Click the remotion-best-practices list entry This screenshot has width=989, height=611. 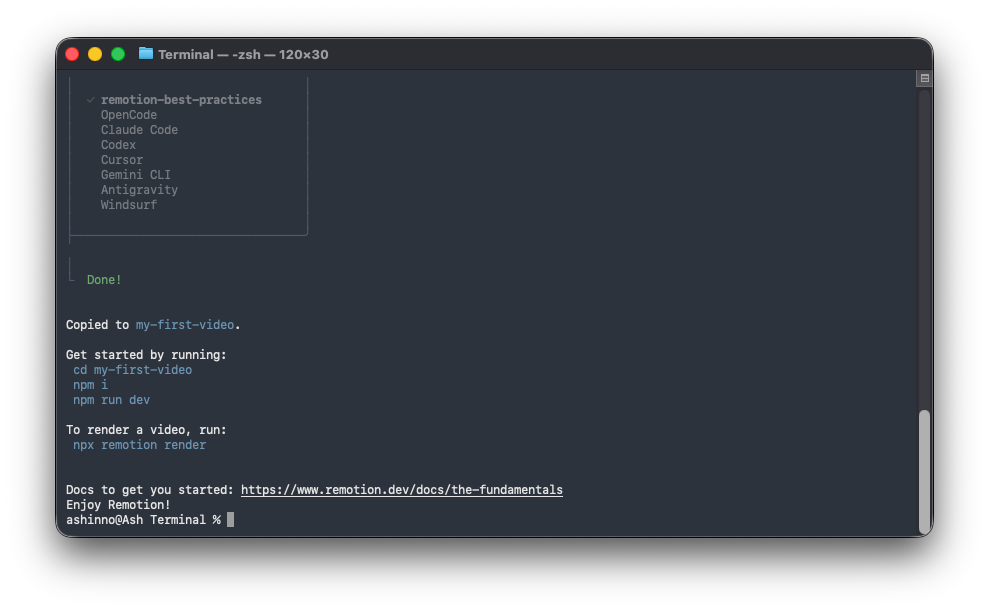pyautogui.click(x=181, y=100)
